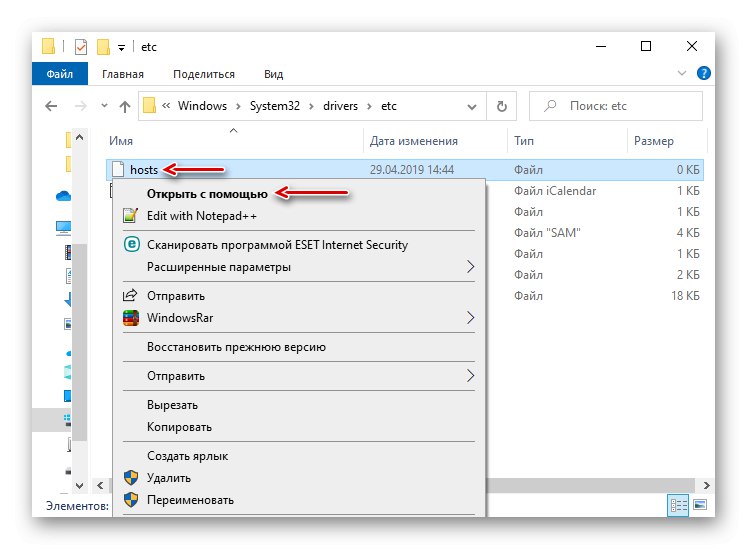Expand the lower Отправить submenu arrow
The height and width of the screenshot is (549, 747).
(x=470, y=376)
